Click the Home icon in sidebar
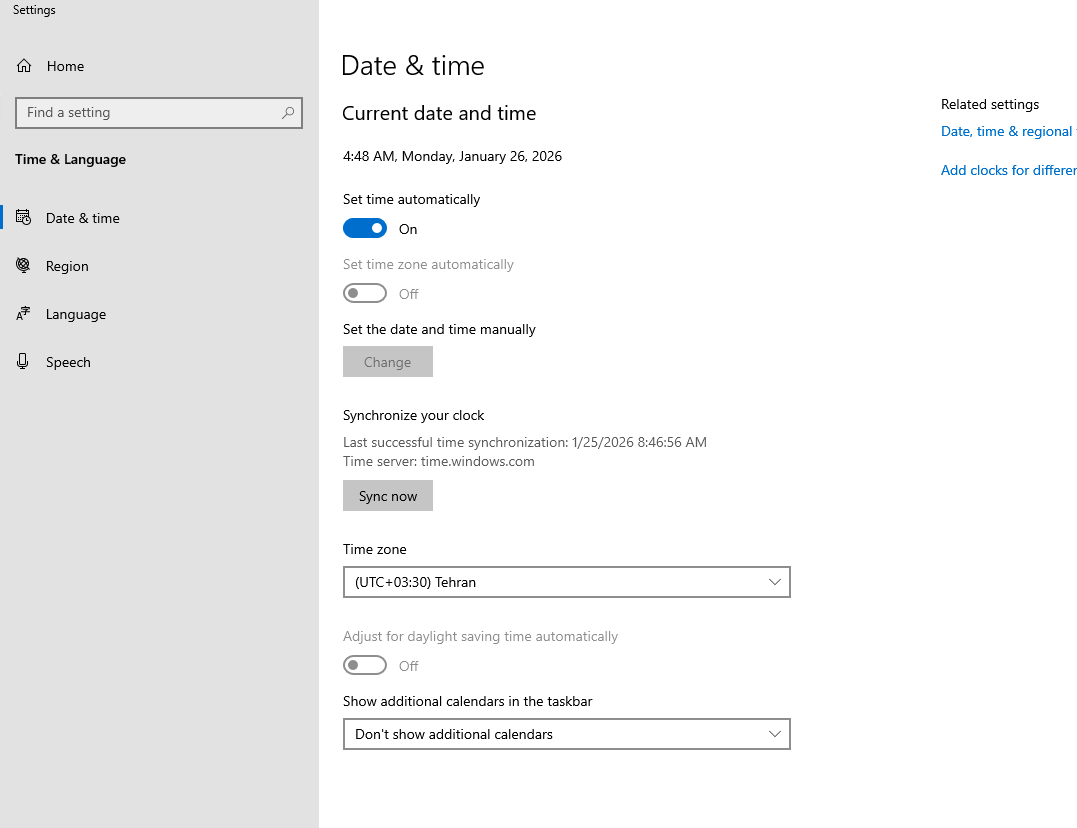The image size is (1077, 828). (24, 66)
